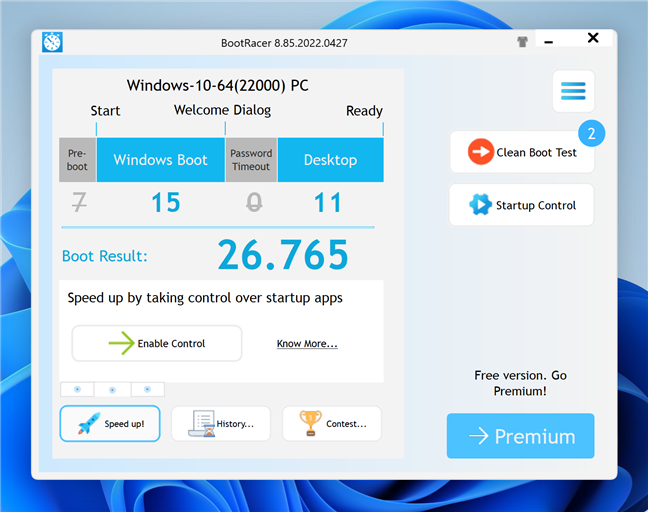Click the 'Boot Result:' label
Screen dimensions: 648x512
[105, 256]
